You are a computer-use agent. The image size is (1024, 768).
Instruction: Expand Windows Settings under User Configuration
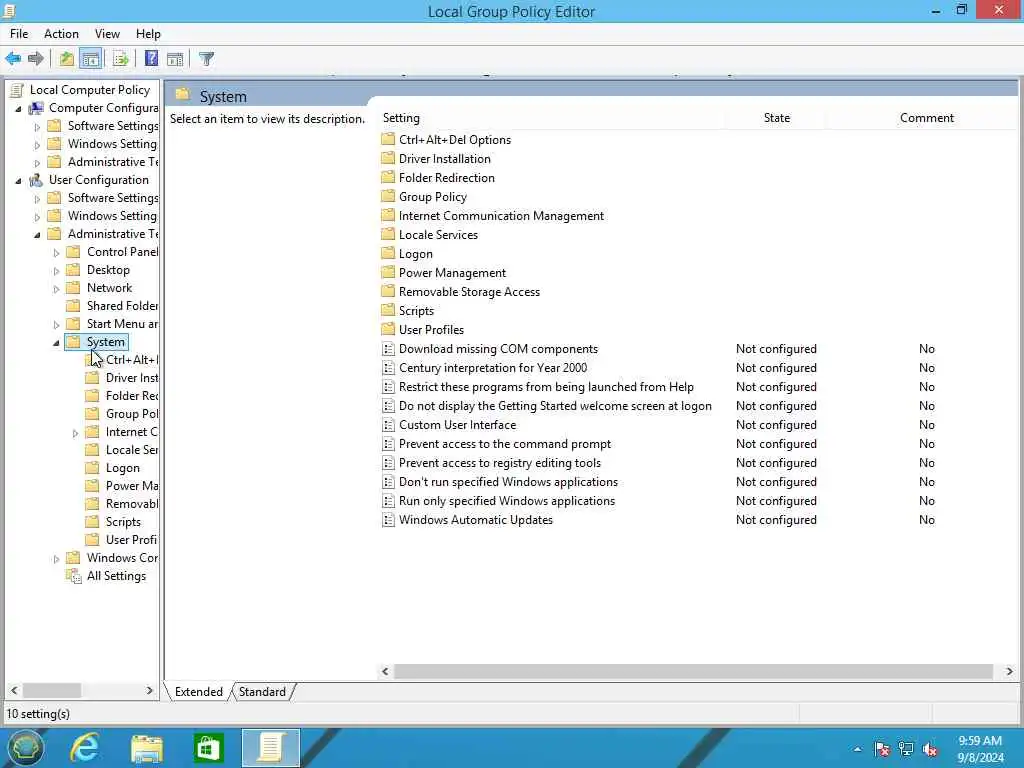(37, 216)
